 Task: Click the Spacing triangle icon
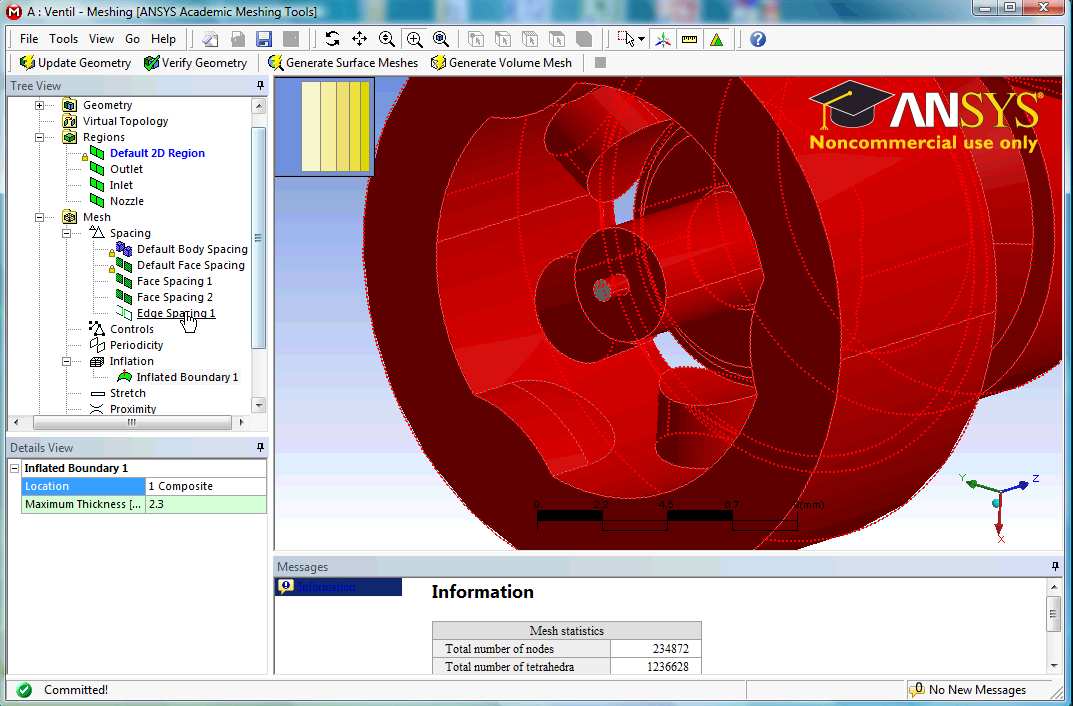96,233
